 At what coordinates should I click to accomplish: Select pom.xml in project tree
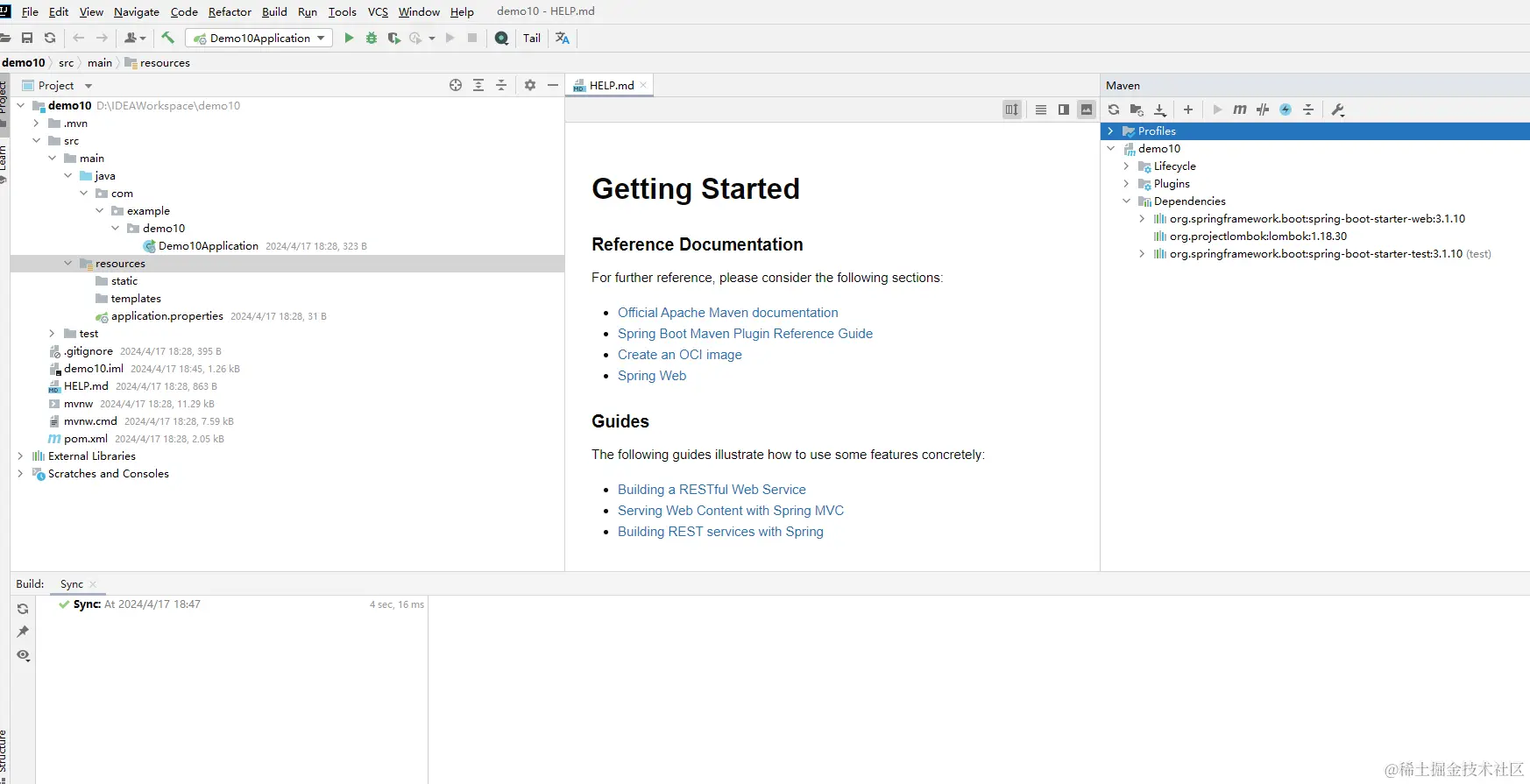pos(85,439)
